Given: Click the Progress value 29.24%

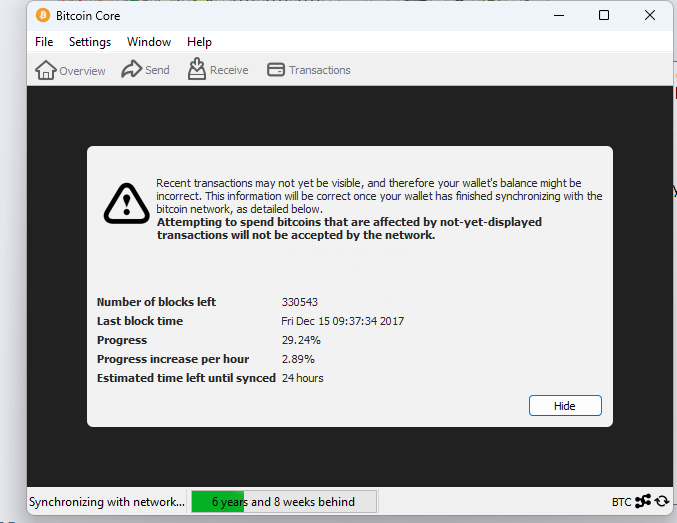Looking at the screenshot, I should click(x=301, y=340).
